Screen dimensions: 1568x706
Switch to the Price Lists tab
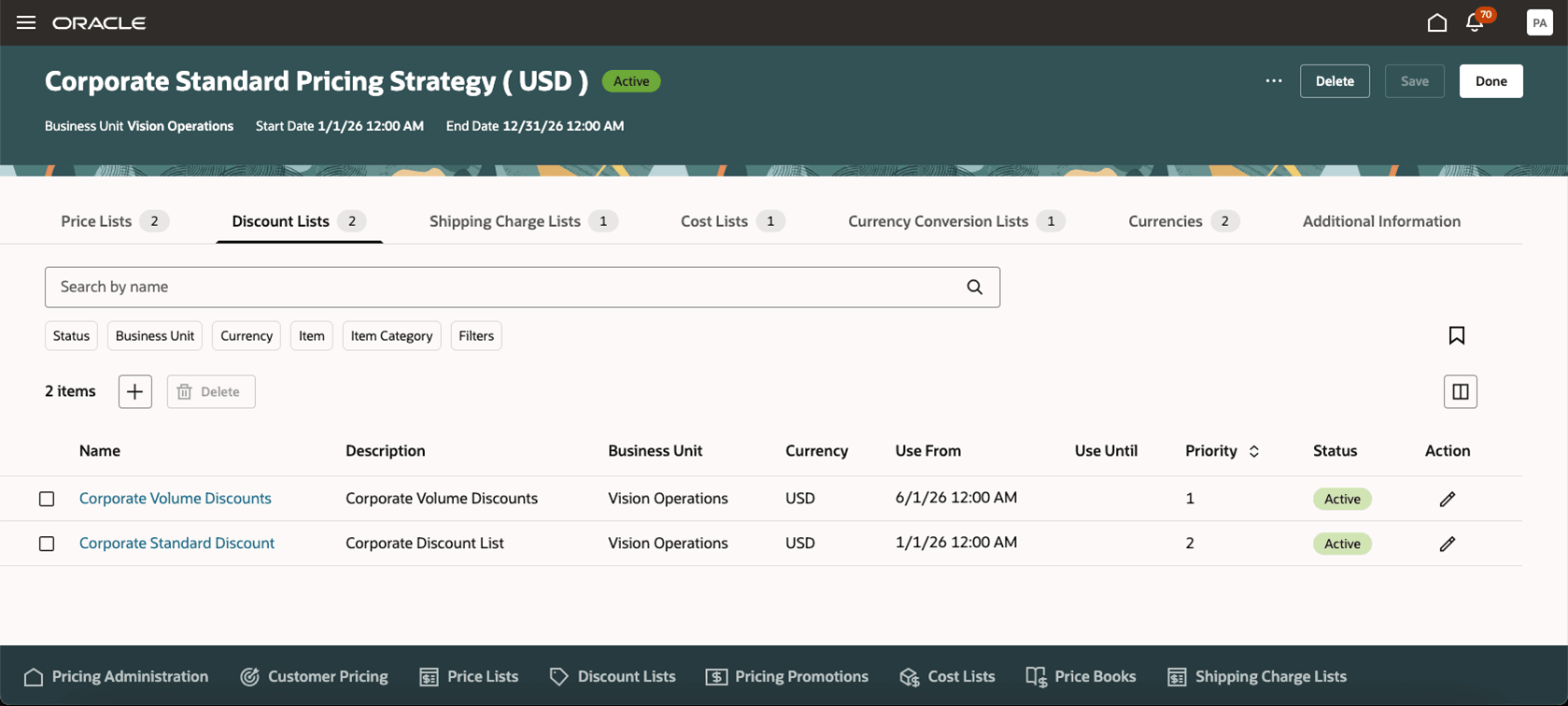(115, 221)
